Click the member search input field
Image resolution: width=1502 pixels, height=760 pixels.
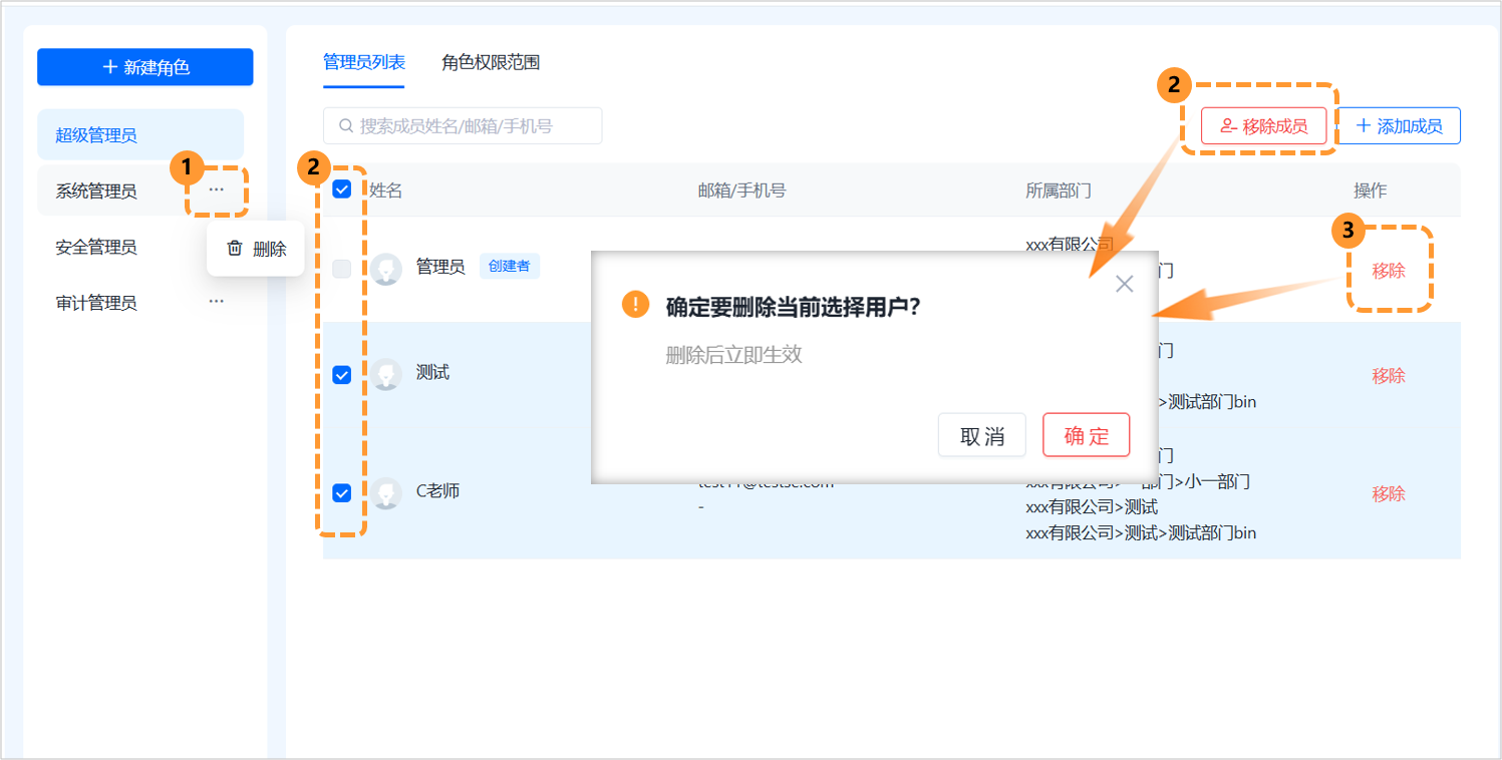[x=463, y=125]
